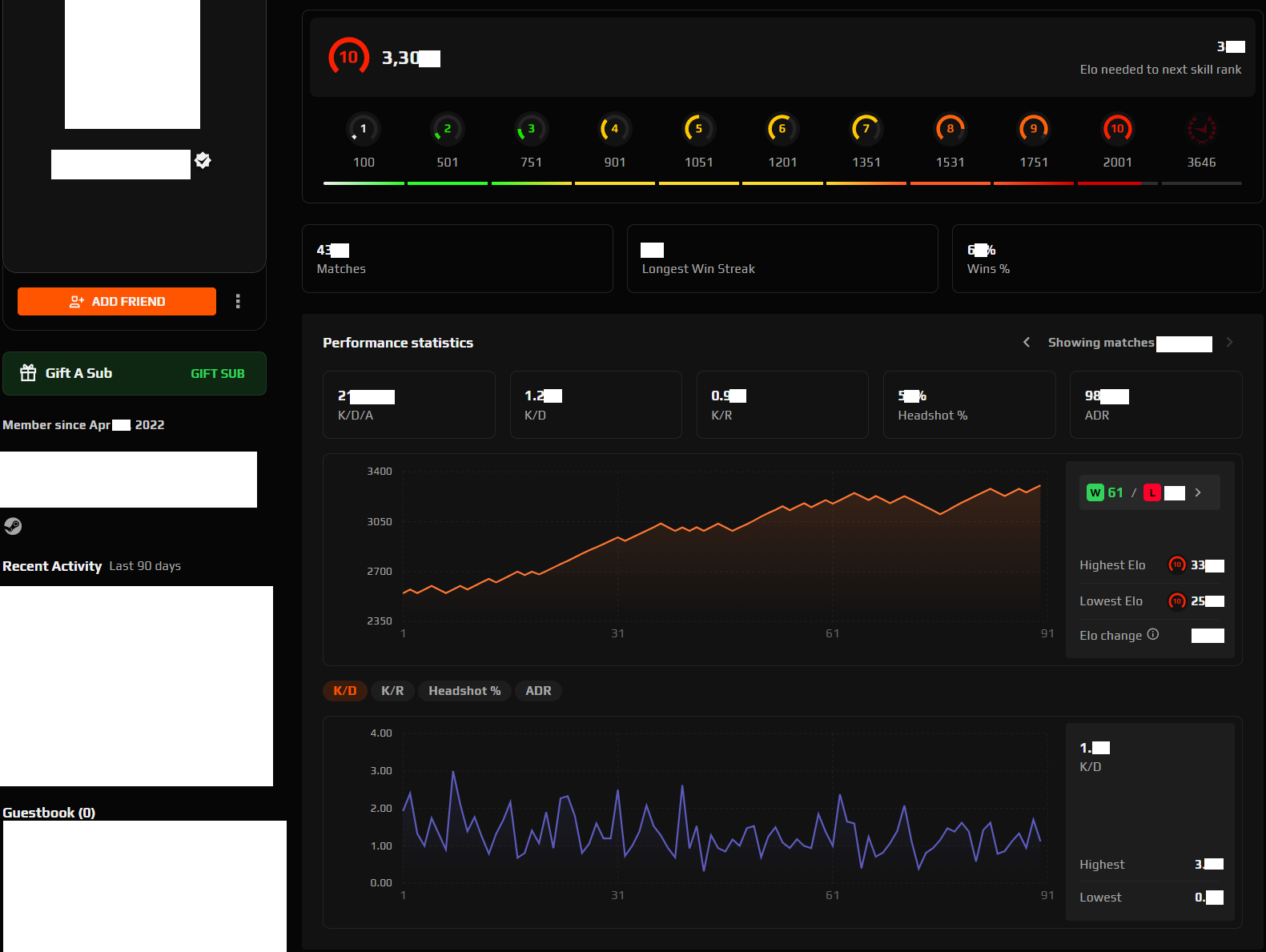Screen dimensions: 1266x952
Task: Click the verified badge beside the username
Action: [x=203, y=161]
